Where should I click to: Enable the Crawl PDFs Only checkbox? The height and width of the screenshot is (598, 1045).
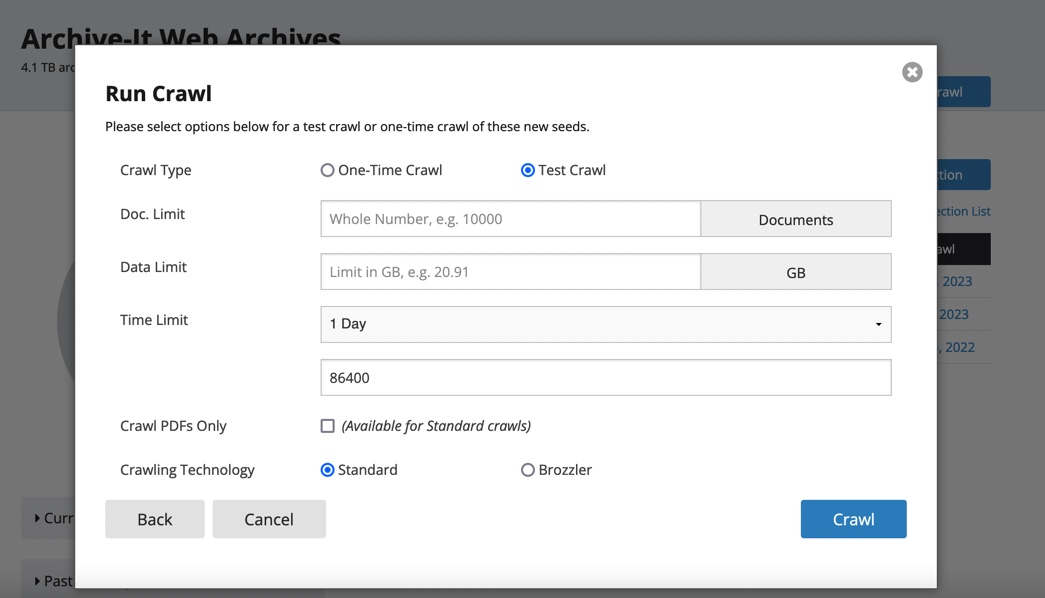[327, 426]
